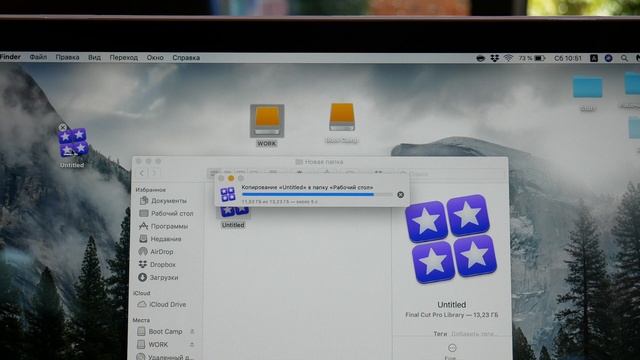Go back in Finder window

coord(142,173)
